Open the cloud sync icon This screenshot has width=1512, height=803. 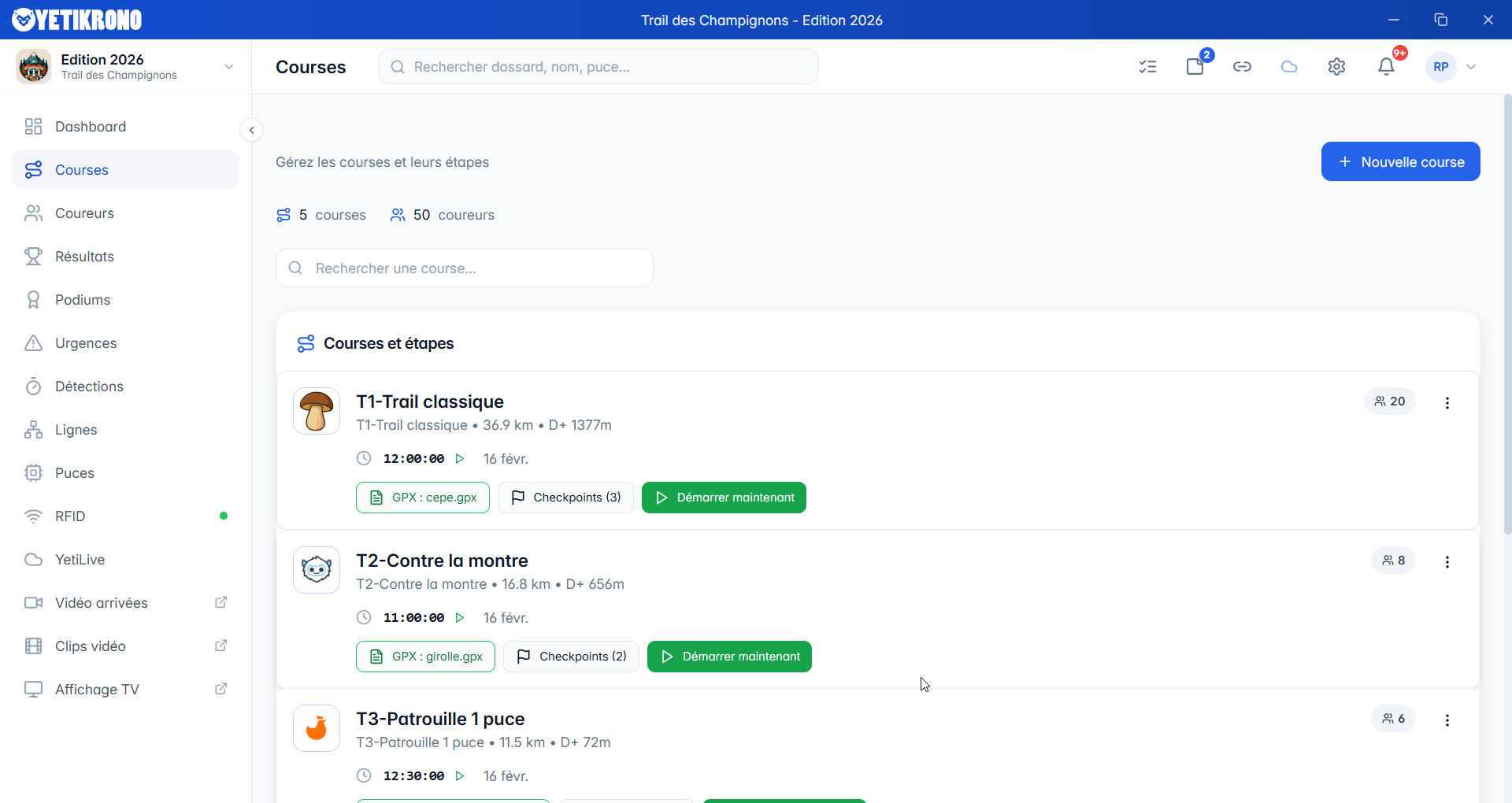(1289, 67)
